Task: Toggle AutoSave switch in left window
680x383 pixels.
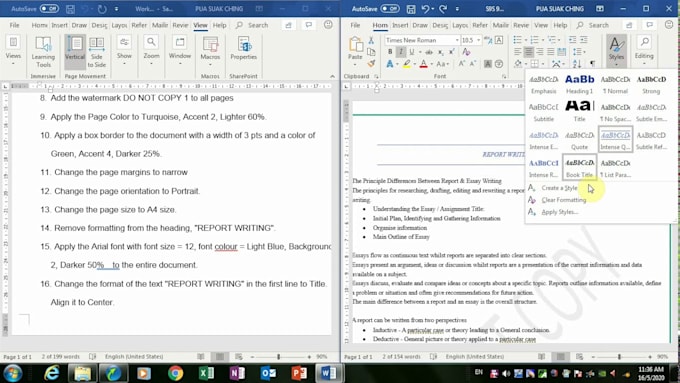Action: click(49, 9)
